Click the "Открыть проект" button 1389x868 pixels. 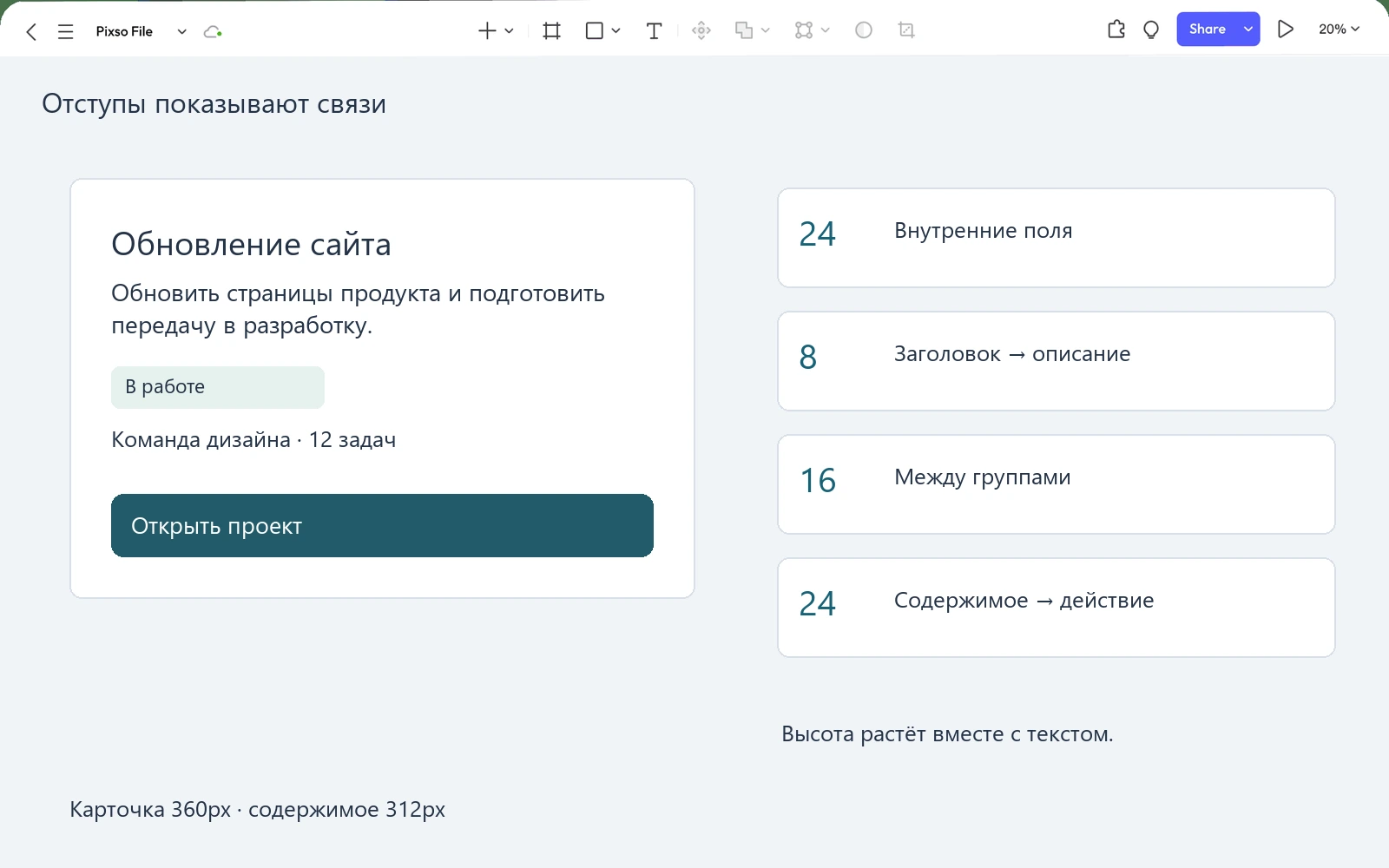click(382, 526)
